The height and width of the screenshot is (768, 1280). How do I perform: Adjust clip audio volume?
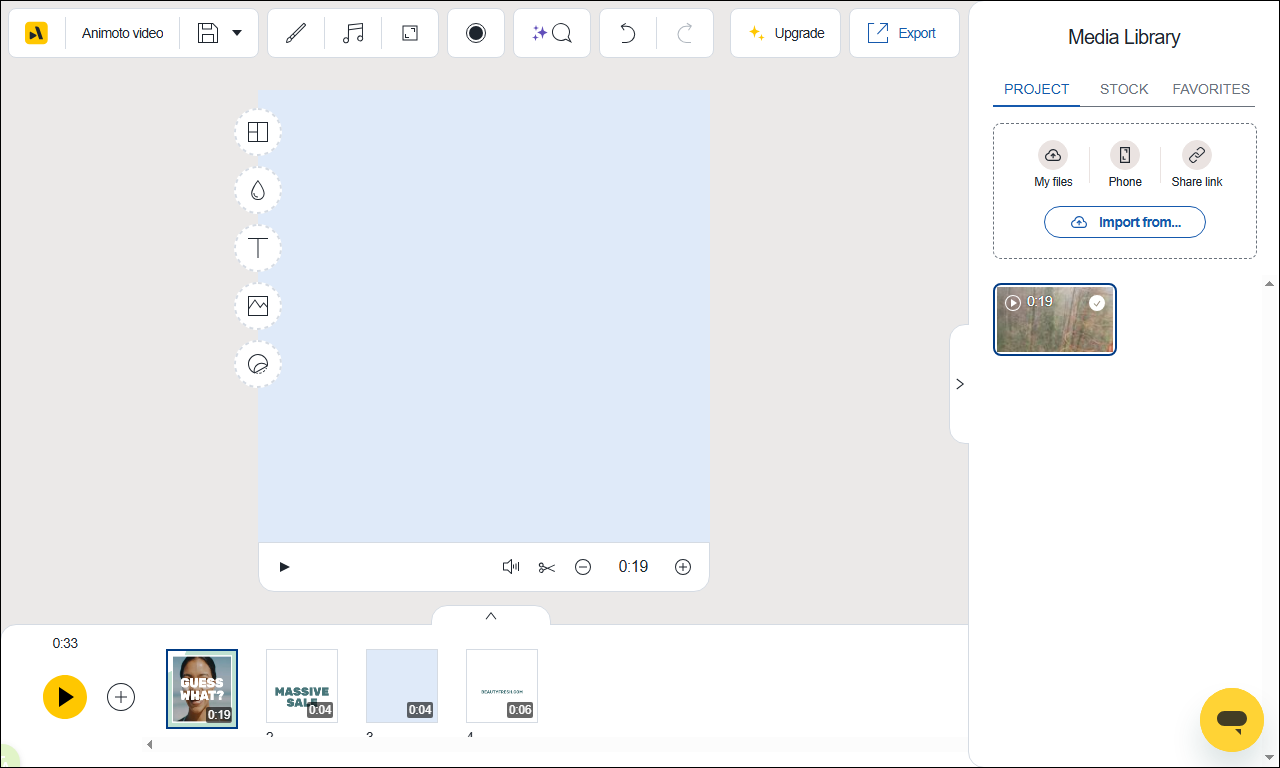coord(510,566)
